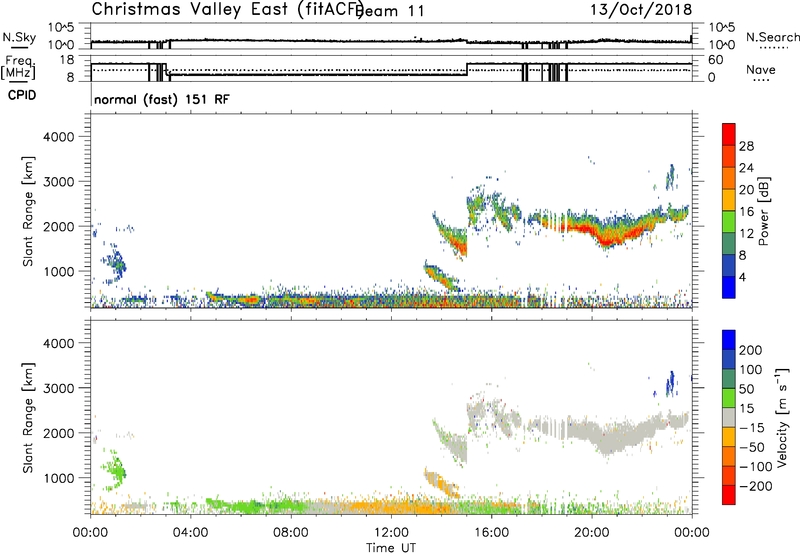This screenshot has width=800, height=554.
Task: Click the 16:00 time tick label
Action: click(x=492, y=533)
